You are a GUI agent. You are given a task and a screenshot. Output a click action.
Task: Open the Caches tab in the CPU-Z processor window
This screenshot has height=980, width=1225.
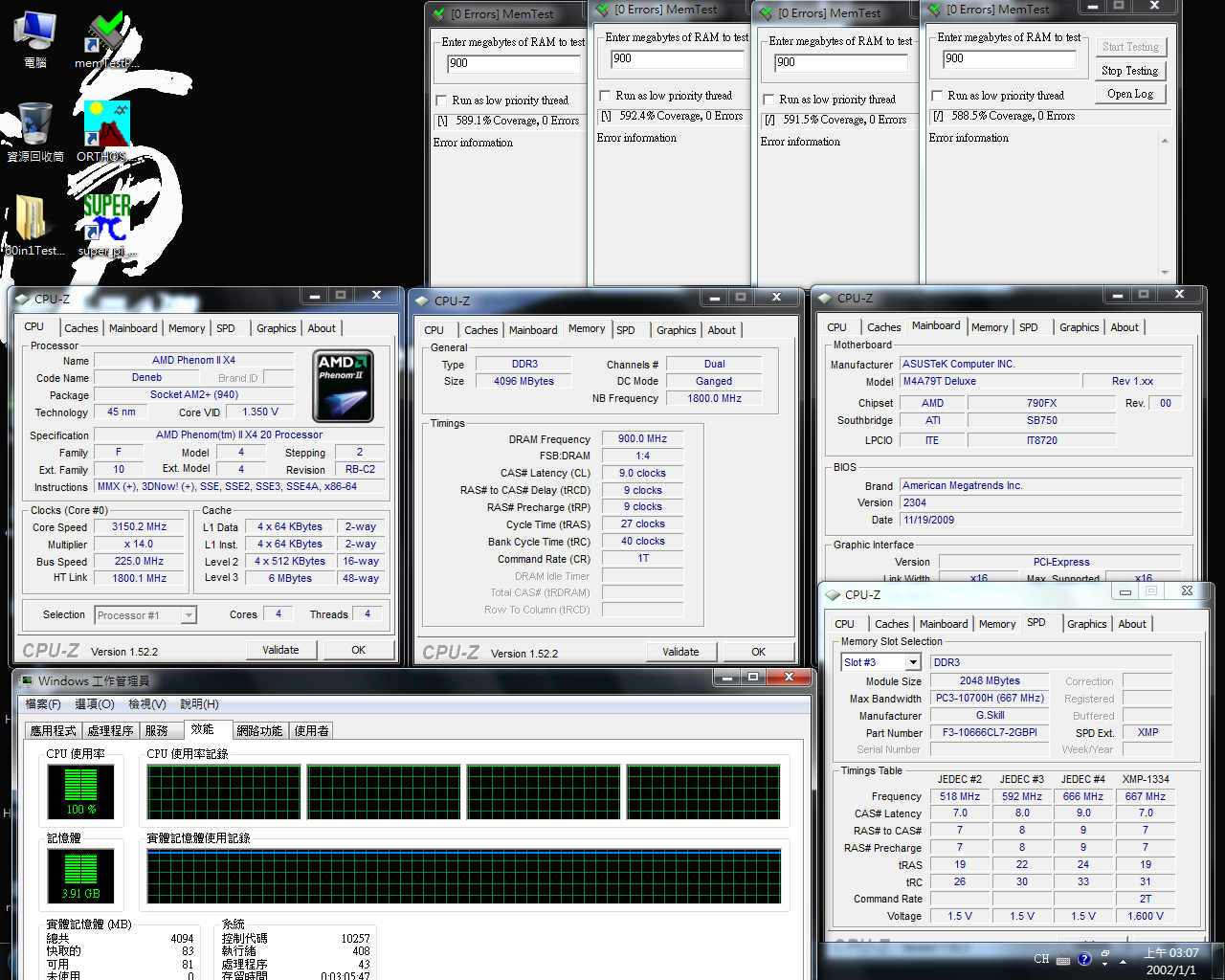(81, 328)
